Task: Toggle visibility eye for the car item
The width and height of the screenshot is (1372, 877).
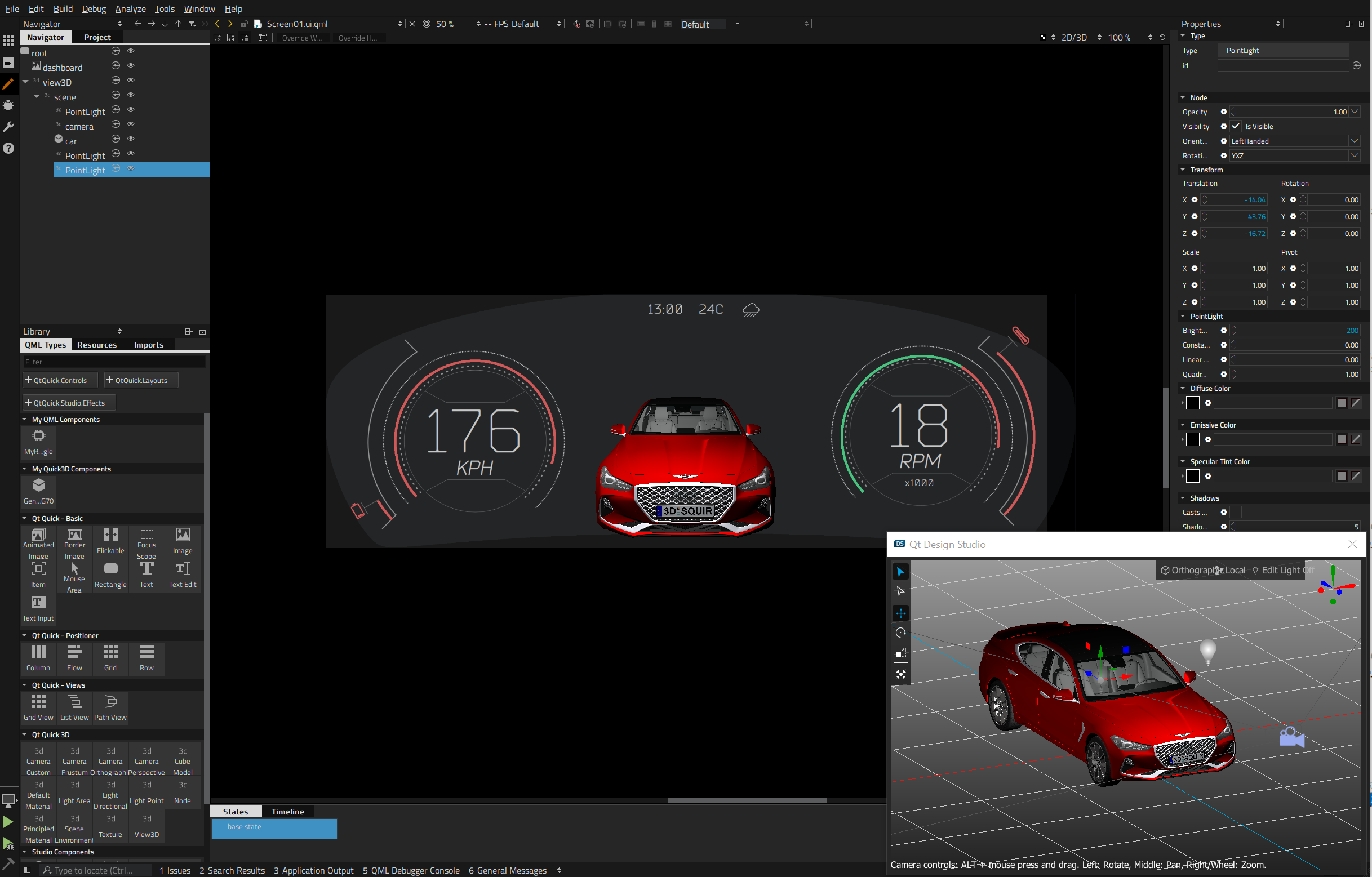Action: pos(131,139)
